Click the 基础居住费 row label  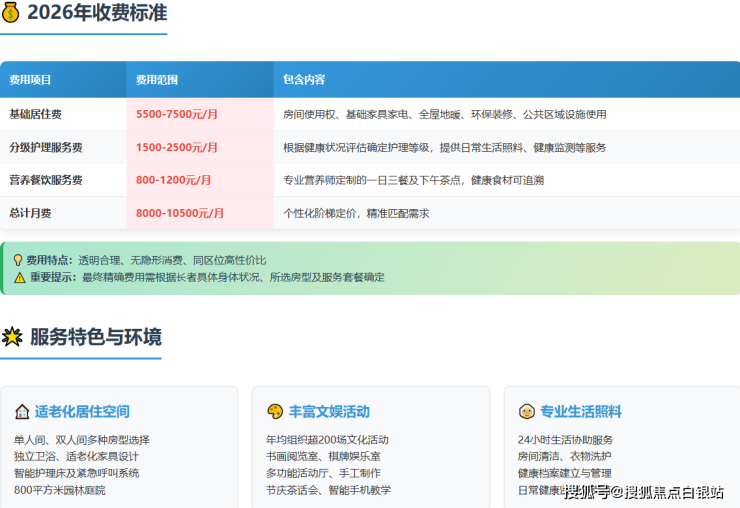[35, 114]
